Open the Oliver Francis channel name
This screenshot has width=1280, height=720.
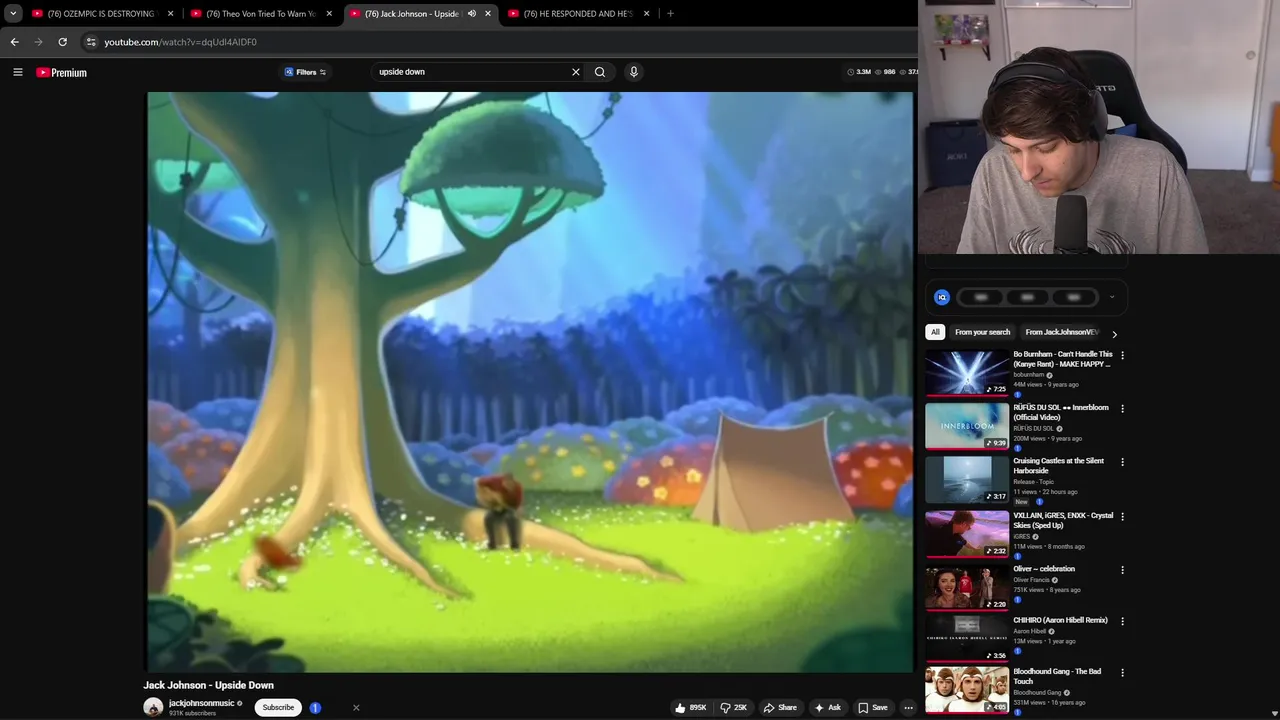(1031, 580)
